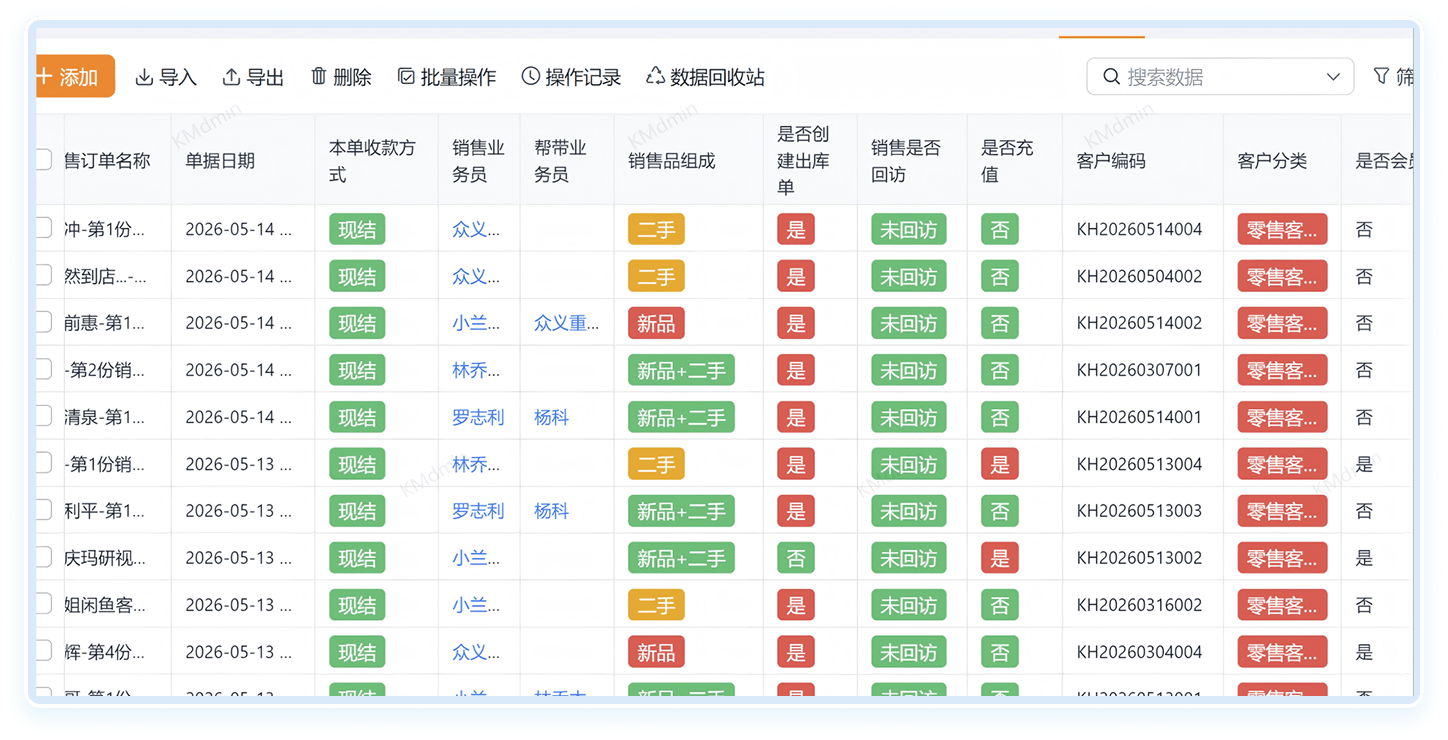Open salesperson link 罗志利 in 清泉 row

(478, 417)
